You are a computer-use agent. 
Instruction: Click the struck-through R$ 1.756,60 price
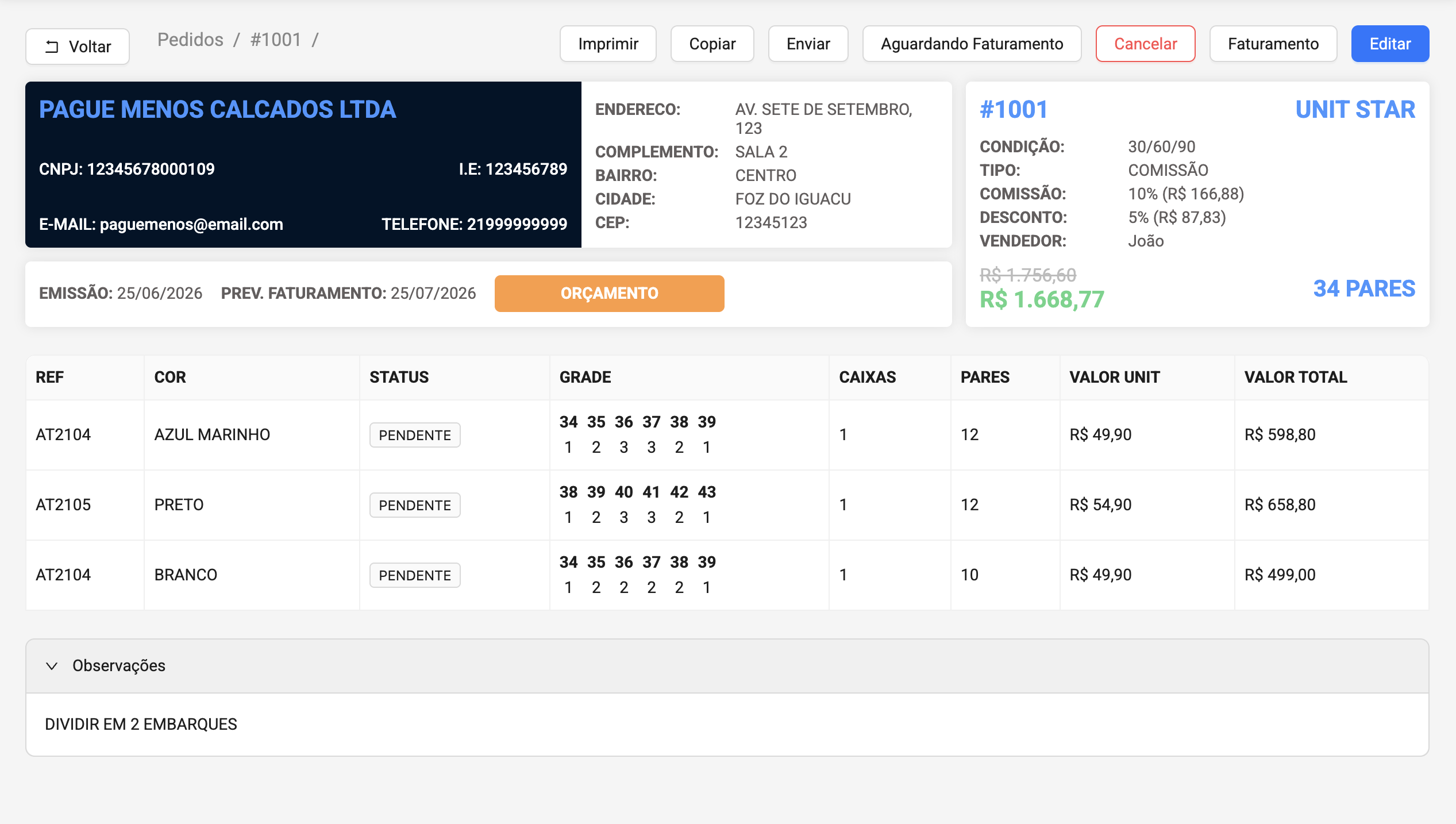tap(1028, 275)
